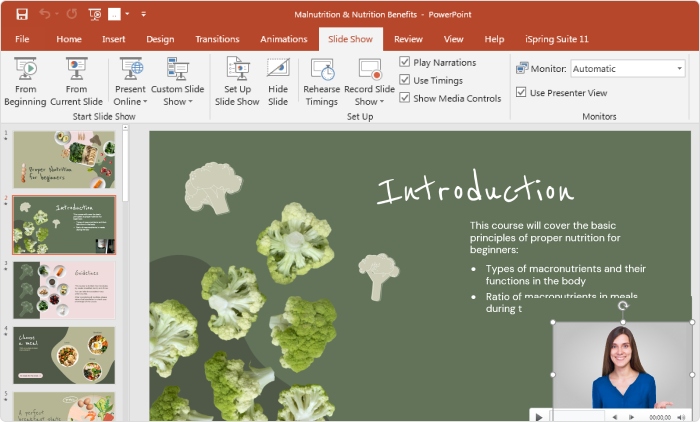Select slide 5 perfect breakfast thumbnail
Viewport: 700px width, 422px height.
(64, 406)
